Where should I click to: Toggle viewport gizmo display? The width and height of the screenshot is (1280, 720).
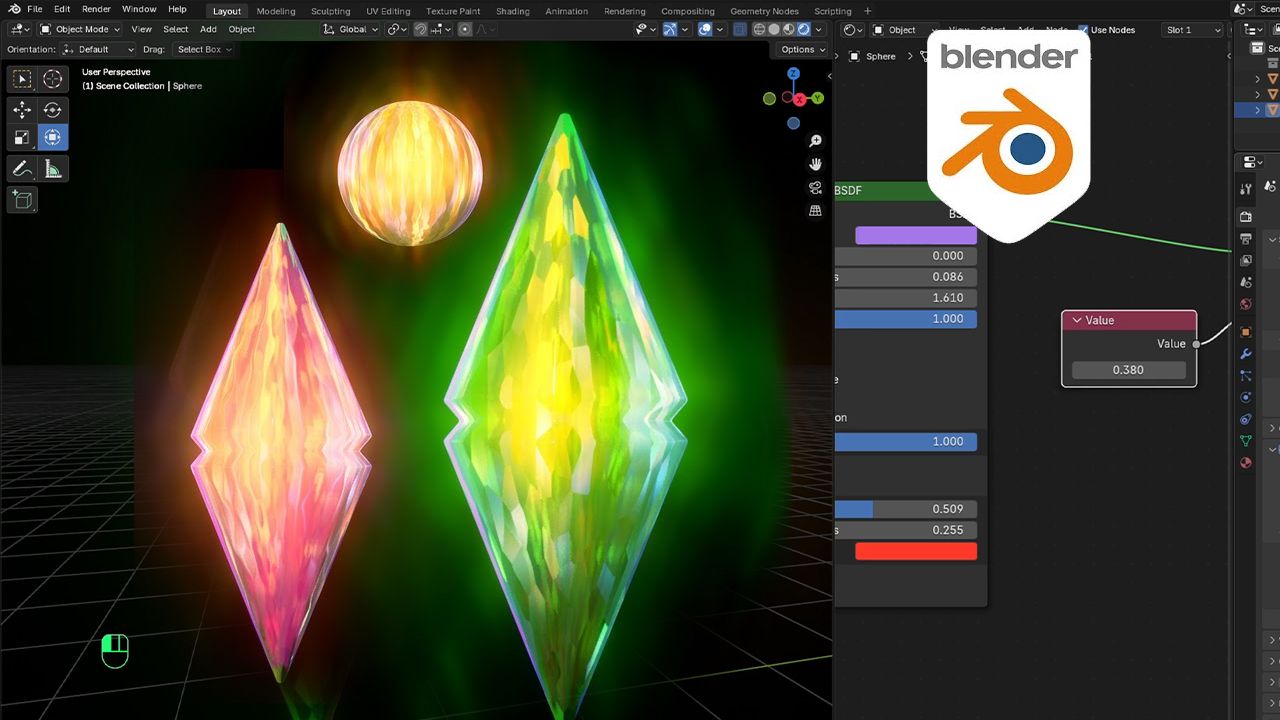(670, 29)
